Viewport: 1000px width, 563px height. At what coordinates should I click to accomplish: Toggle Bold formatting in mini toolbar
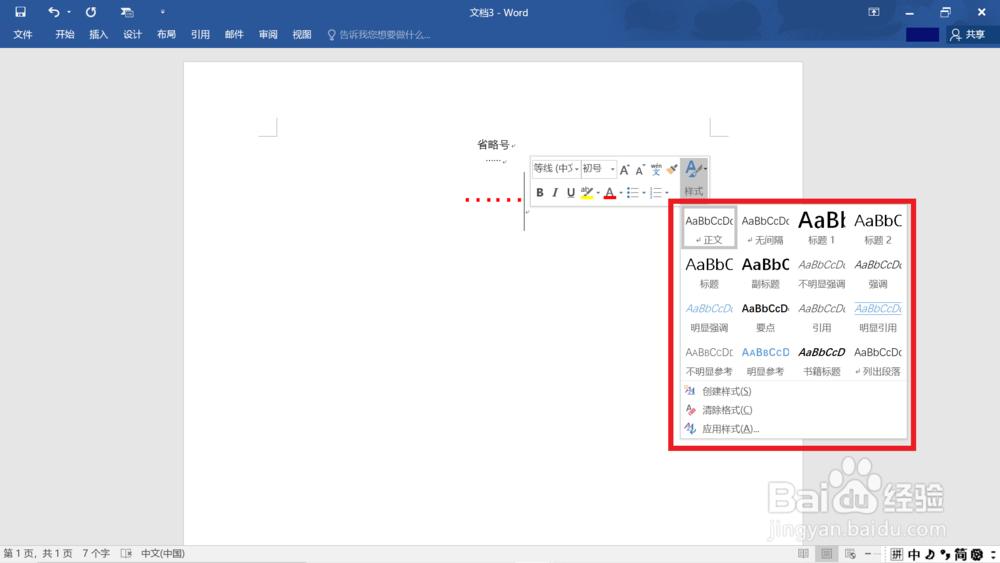coord(540,193)
